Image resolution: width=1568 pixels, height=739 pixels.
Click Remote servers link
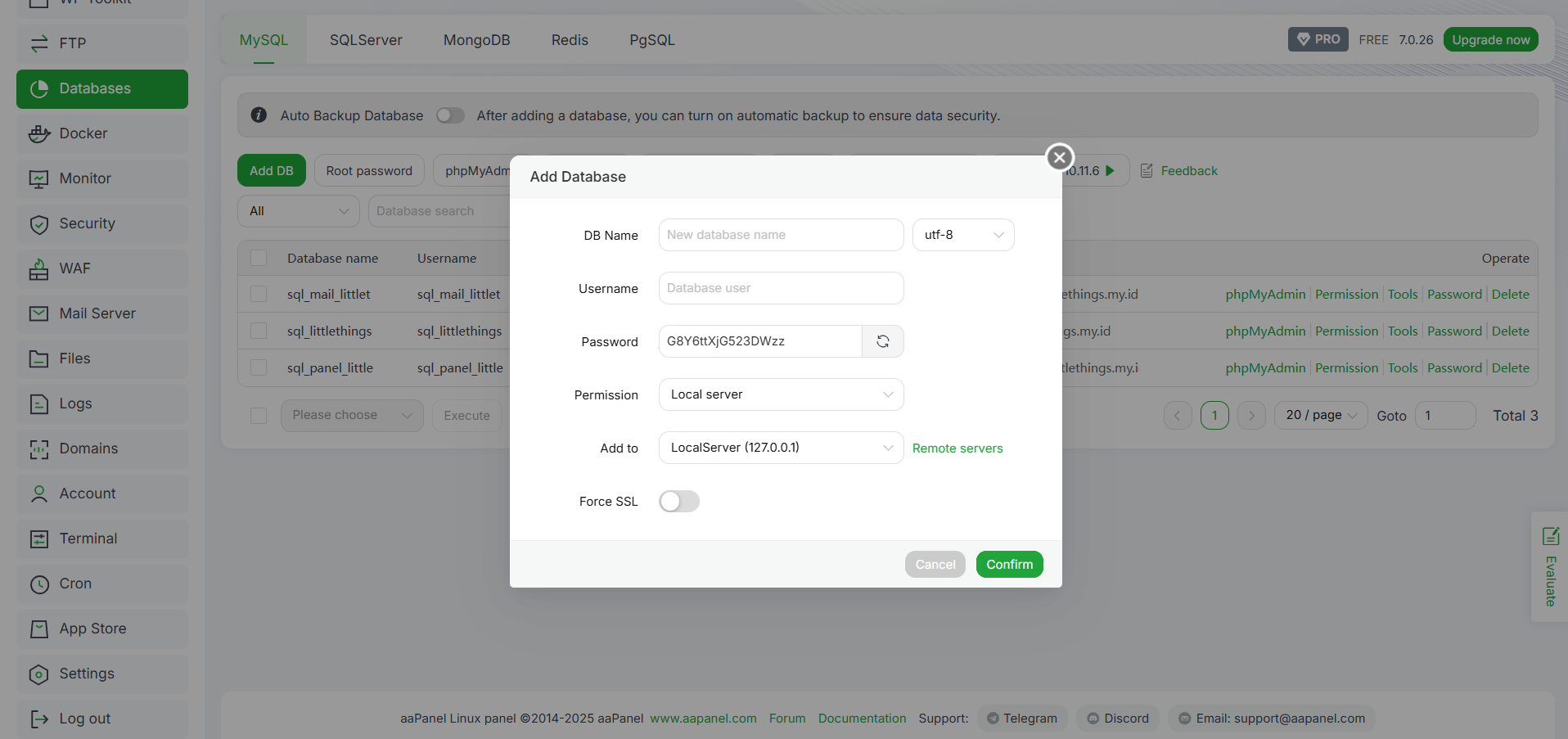point(957,448)
